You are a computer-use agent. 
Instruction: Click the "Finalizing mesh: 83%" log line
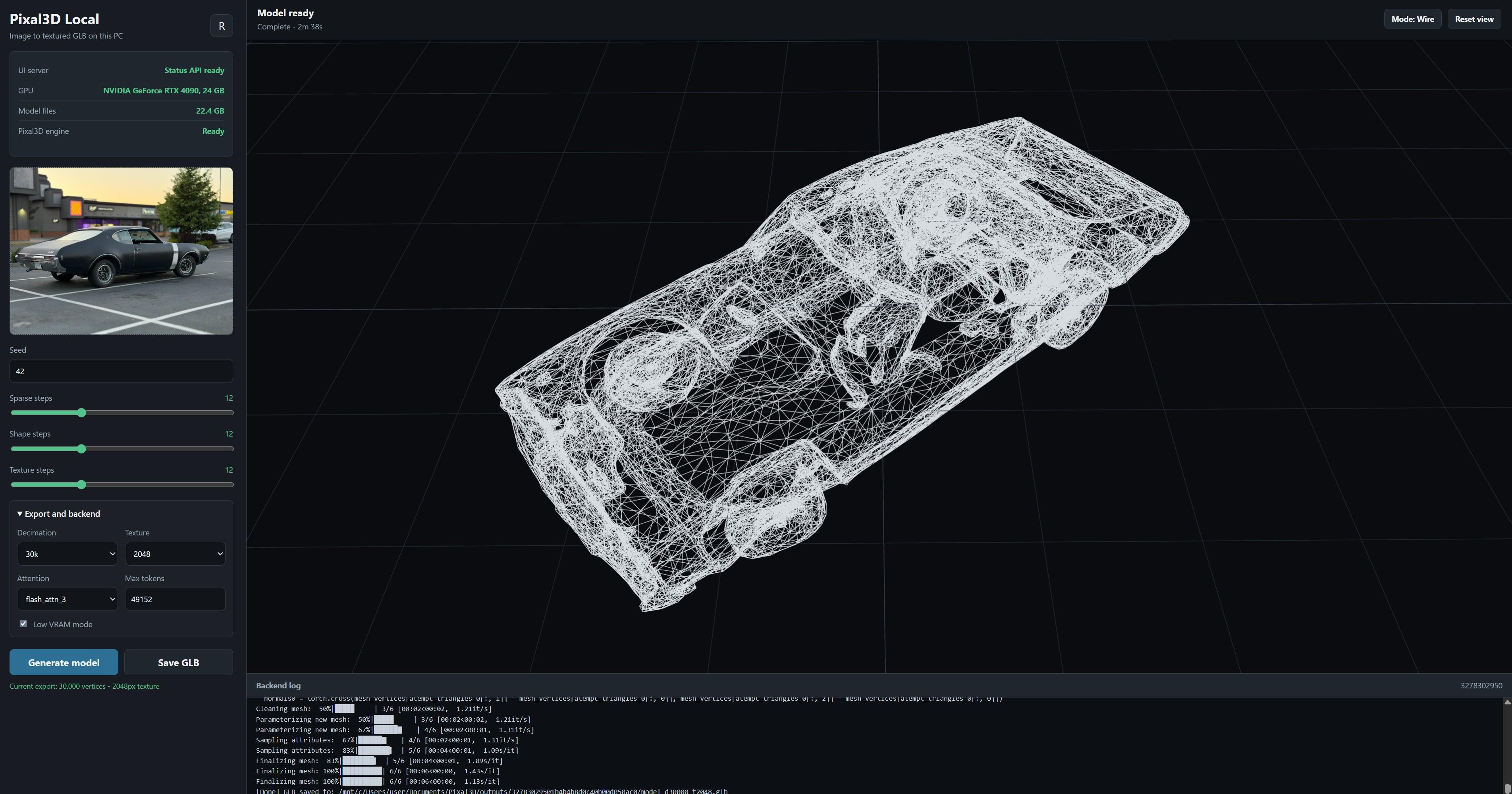tap(379, 761)
